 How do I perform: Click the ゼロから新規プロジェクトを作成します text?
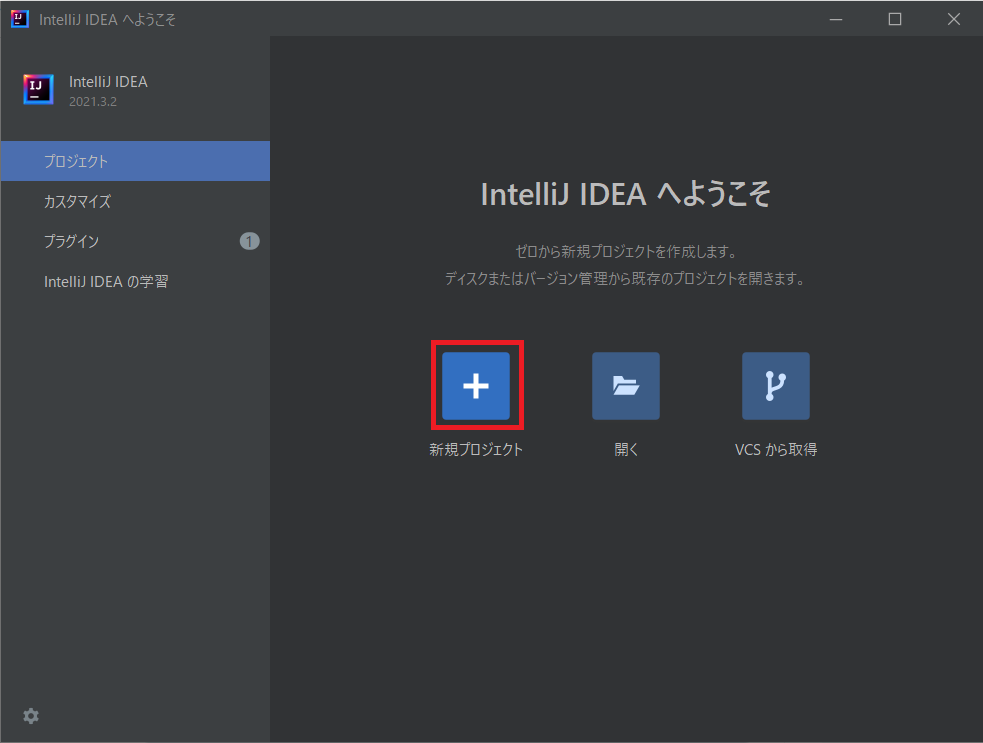(626, 251)
